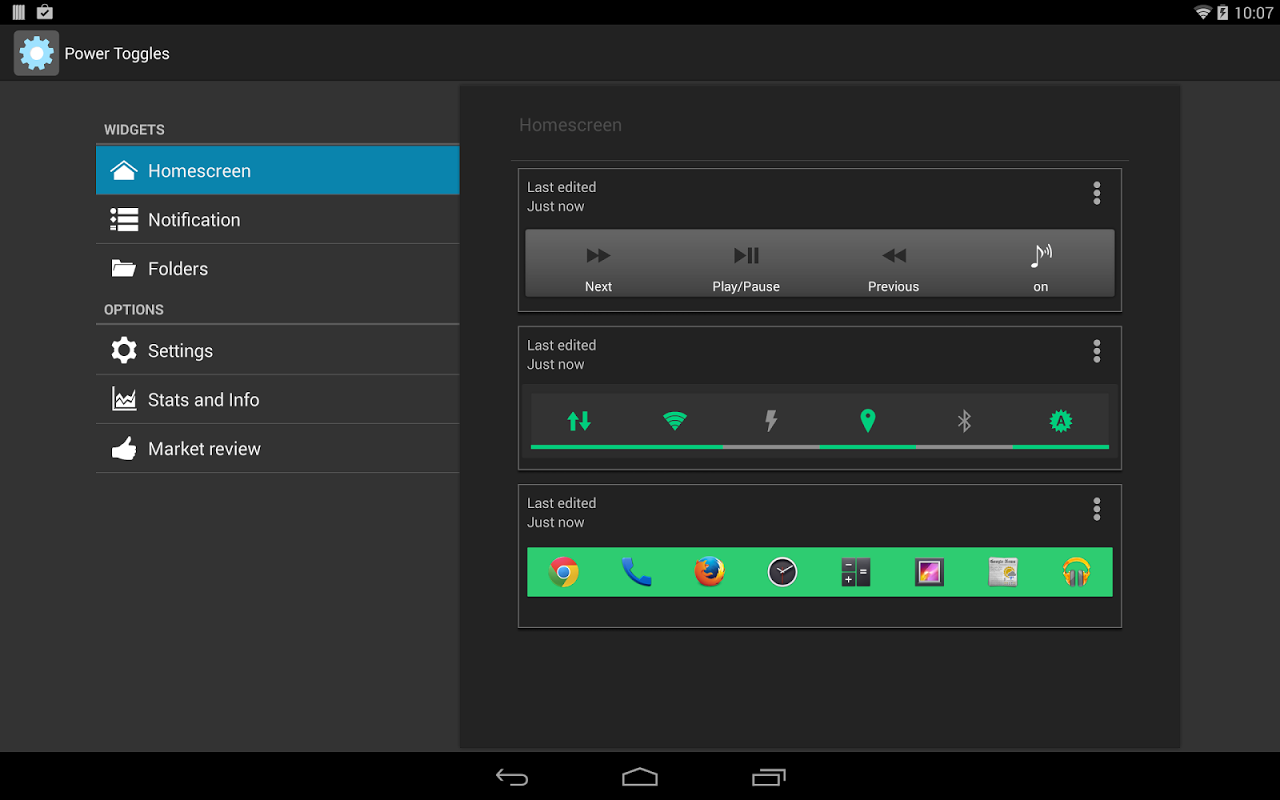Toggle mobile data sync arrows
The image size is (1280, 800).
[x=578, y=422]
